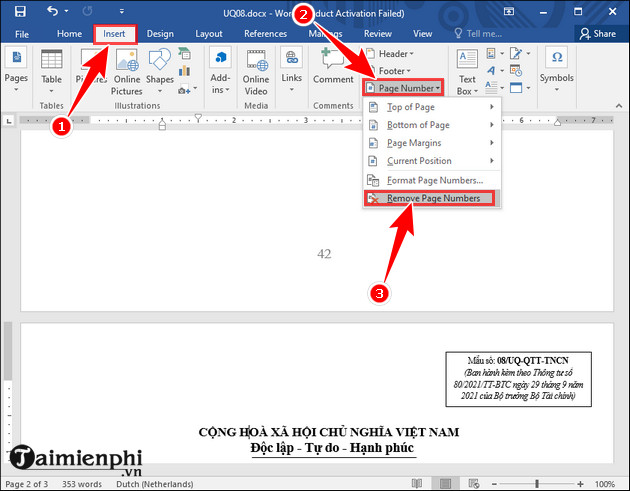This screenshot has height=491, width=630.
Task: Select the Insert tab
Action: pos(114,34)
